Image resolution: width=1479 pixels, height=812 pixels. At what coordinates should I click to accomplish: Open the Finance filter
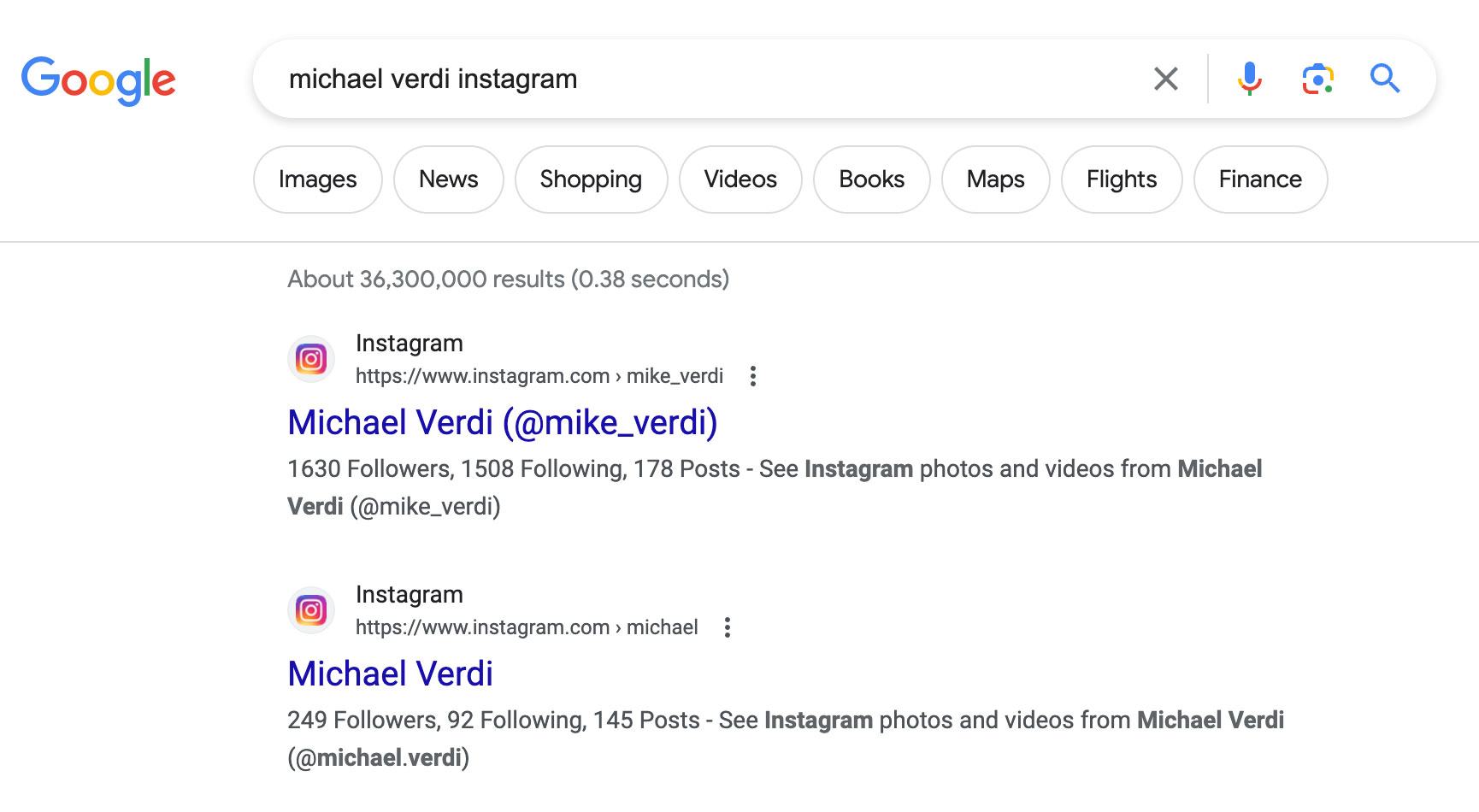click(1260, 179)
